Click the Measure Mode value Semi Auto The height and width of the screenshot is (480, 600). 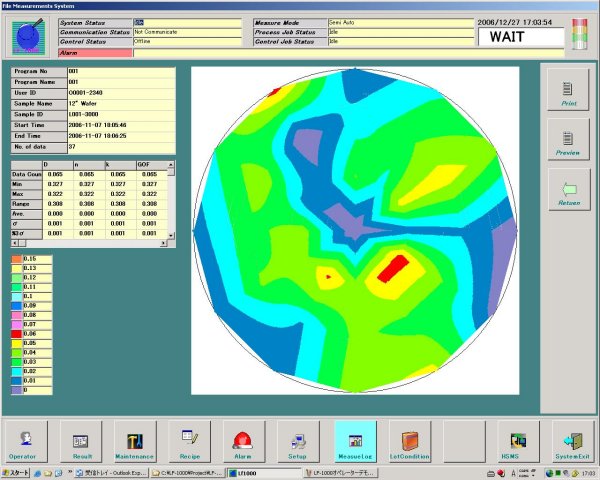(401, 23)
